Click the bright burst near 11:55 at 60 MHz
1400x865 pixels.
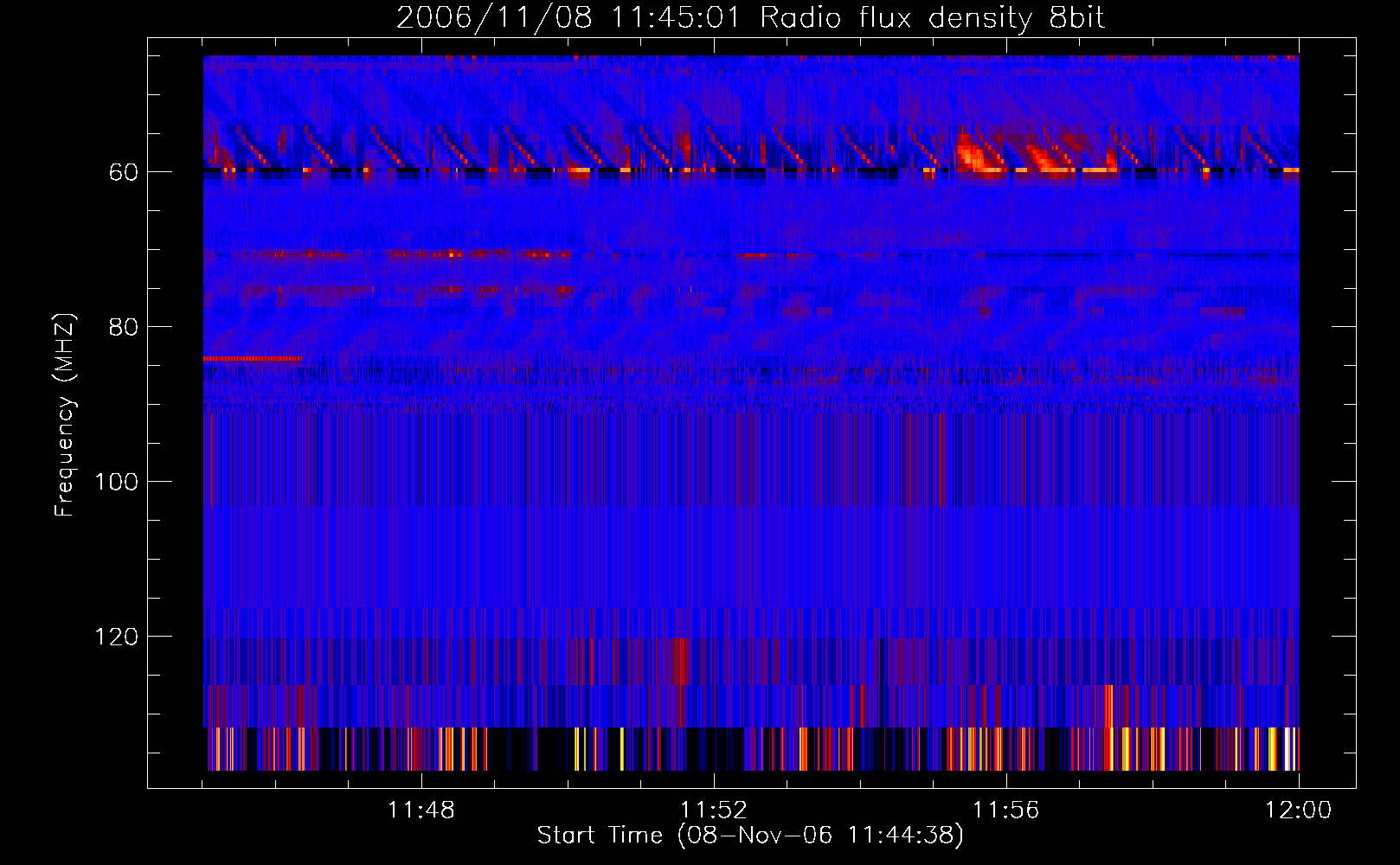pyautogui.click(x=978, y=156)
